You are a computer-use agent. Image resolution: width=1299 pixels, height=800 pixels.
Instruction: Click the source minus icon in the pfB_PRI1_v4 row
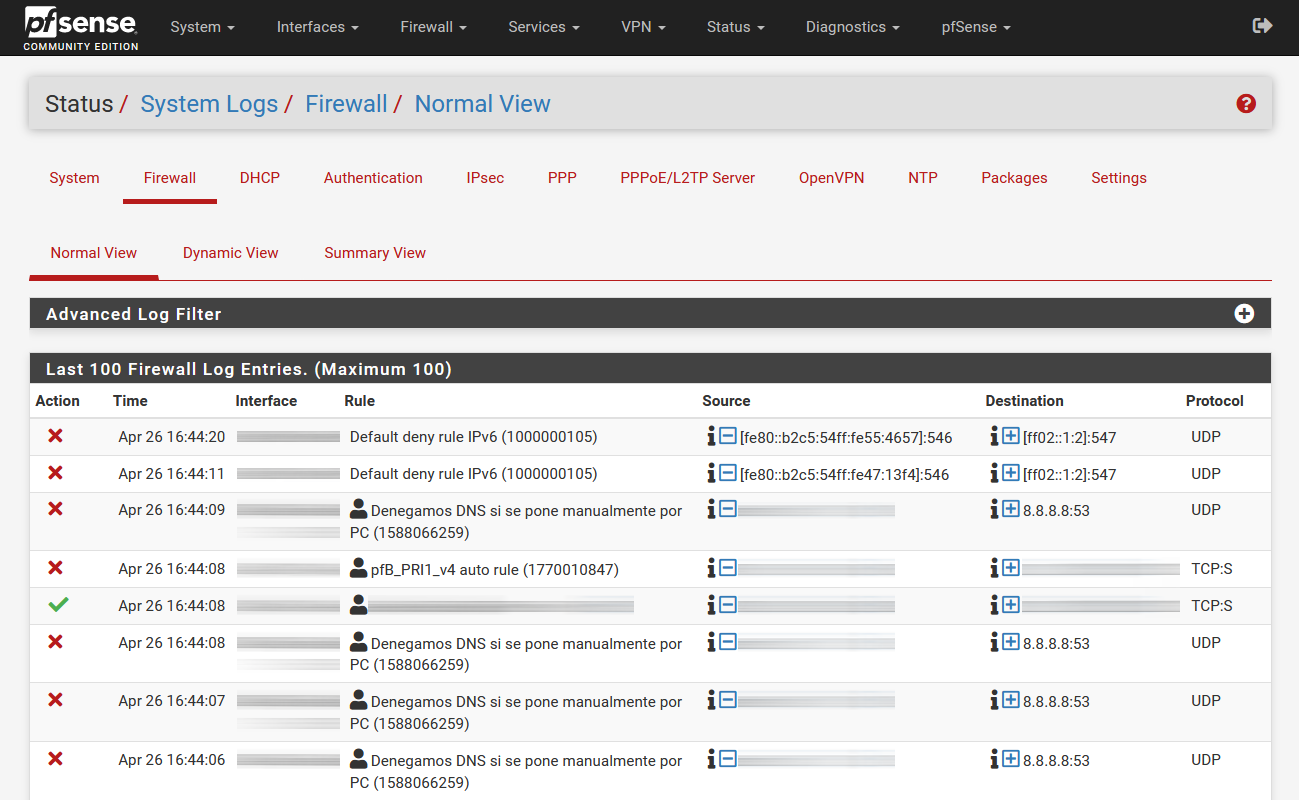tap(728, 568)
